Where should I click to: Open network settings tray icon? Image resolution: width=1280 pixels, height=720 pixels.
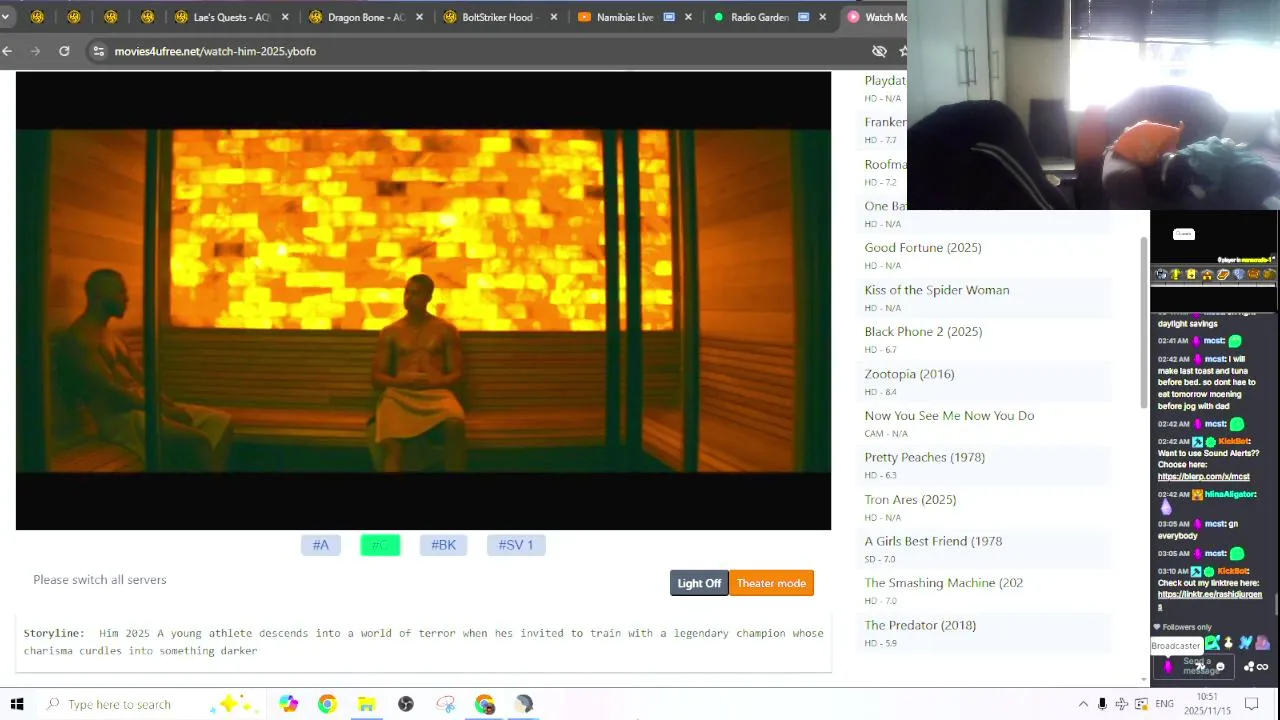(x=1122, y=704)
